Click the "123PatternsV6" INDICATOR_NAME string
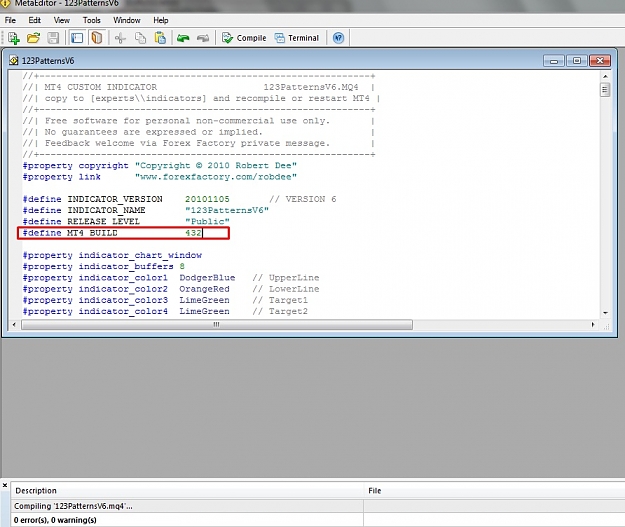625x527 pixels. click(x=227, y=210)
